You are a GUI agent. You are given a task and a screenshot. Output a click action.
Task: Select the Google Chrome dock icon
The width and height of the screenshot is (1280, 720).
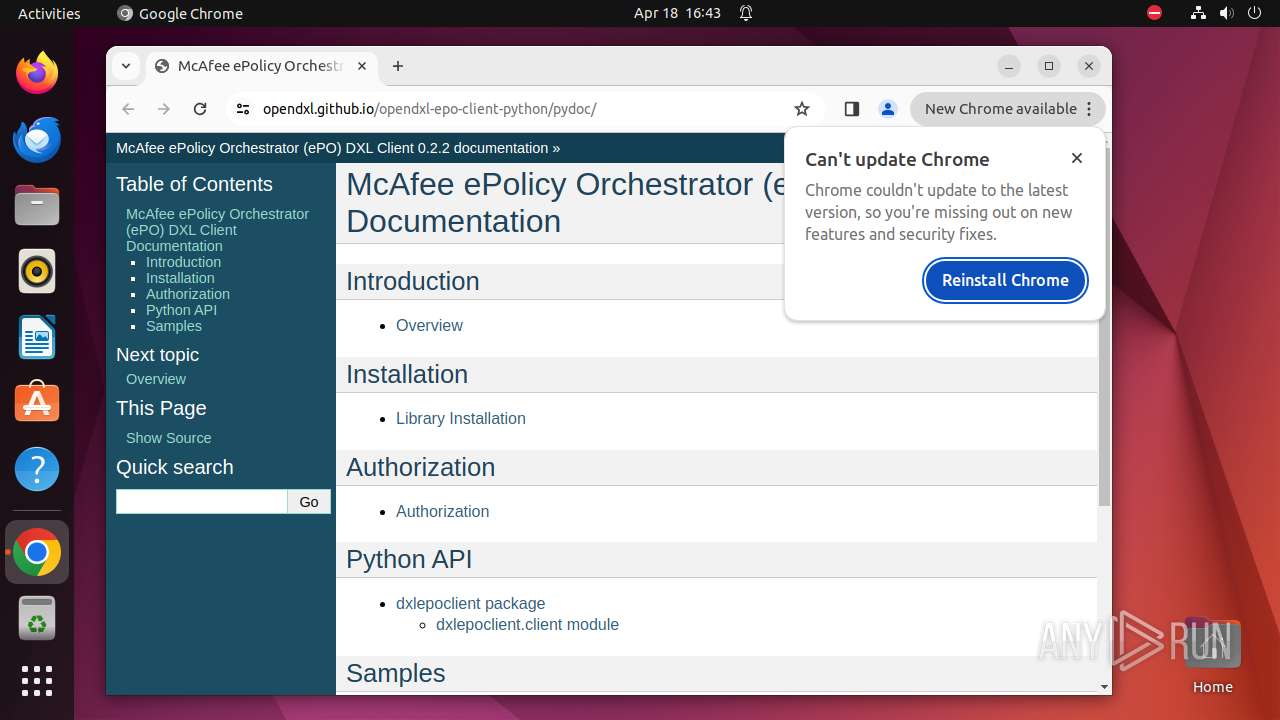click(37, 552)
